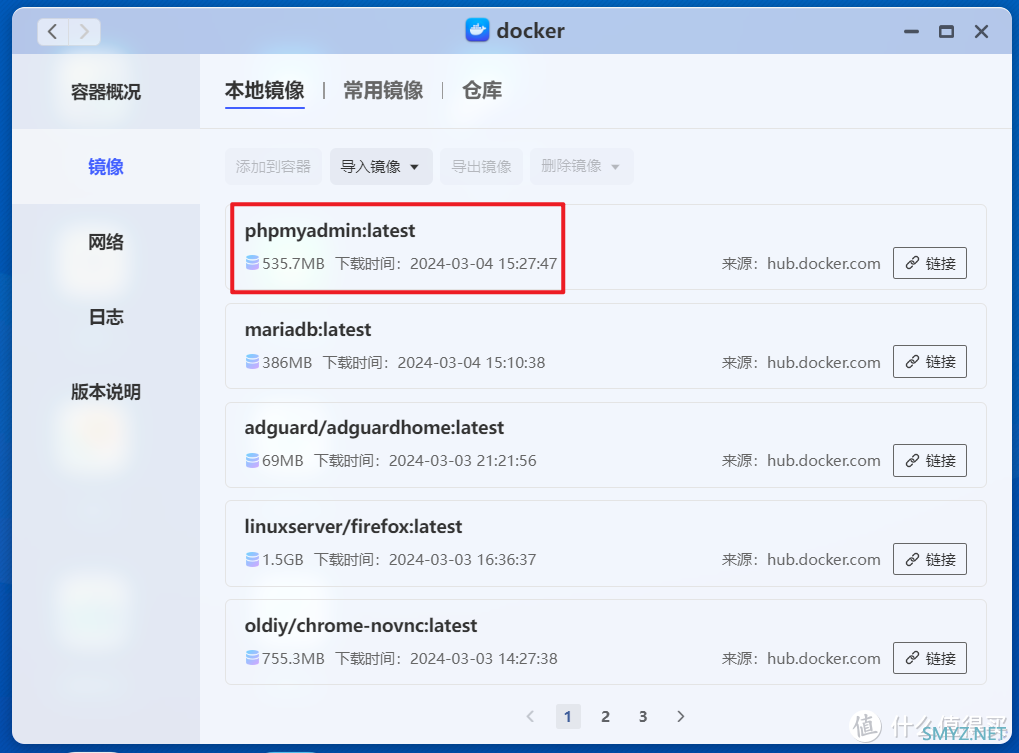The width and height of the screenshot is (1019, 753).
Task: Click the docker whale app icon
Action: (477, 30)
